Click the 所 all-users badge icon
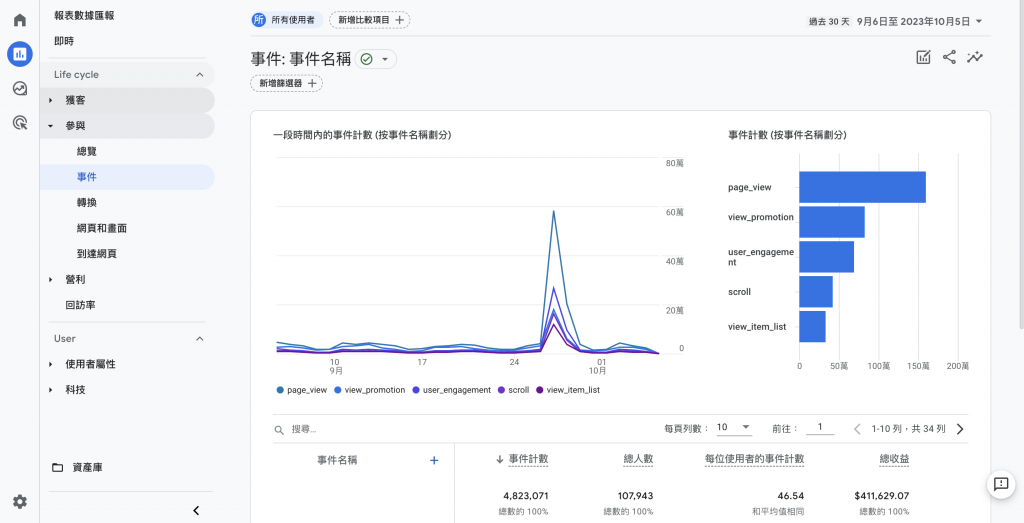The image size is (1024, 523). pyautogui.click(x=259, y=20)
